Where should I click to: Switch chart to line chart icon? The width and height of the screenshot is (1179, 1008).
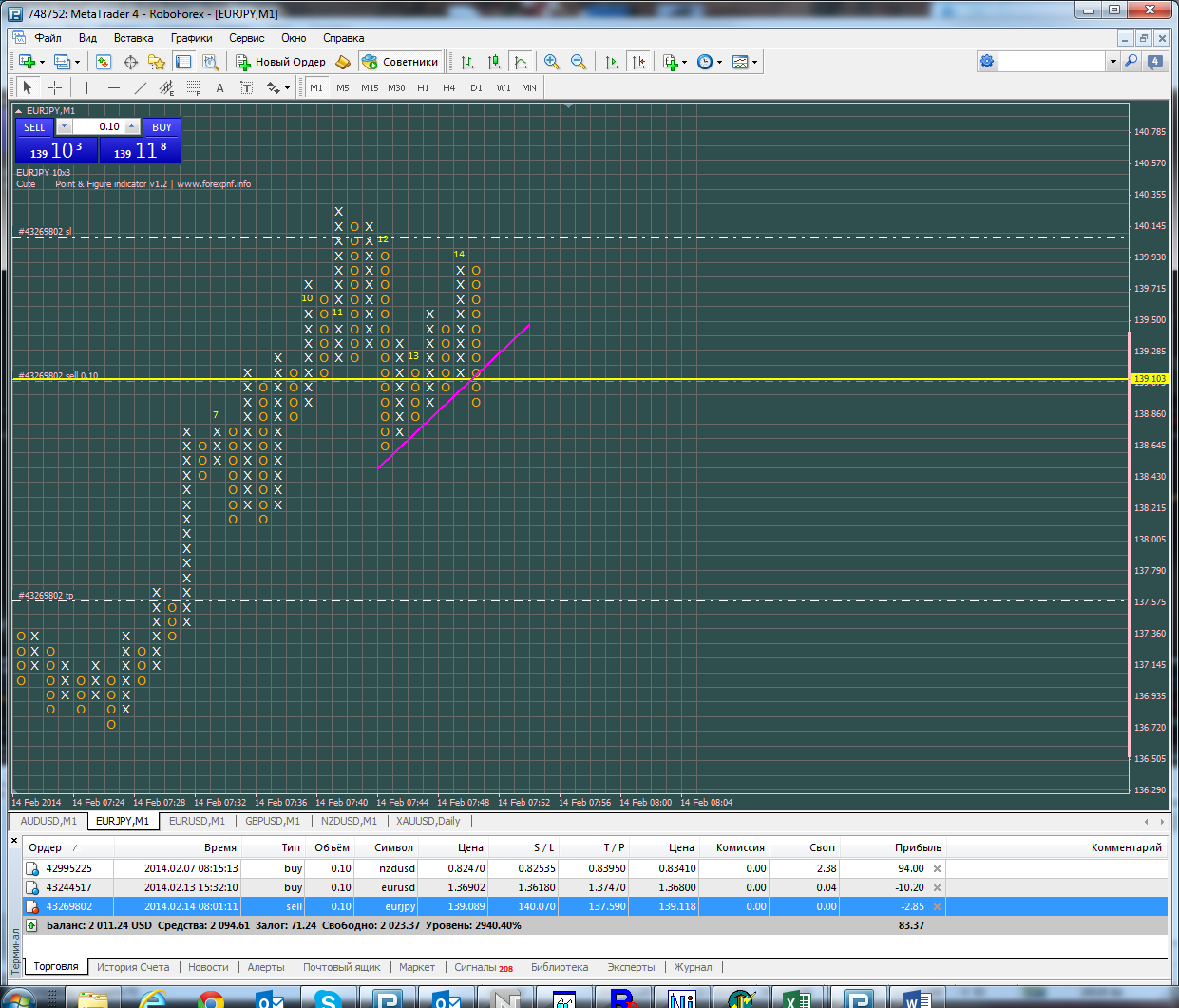point(521,62)
